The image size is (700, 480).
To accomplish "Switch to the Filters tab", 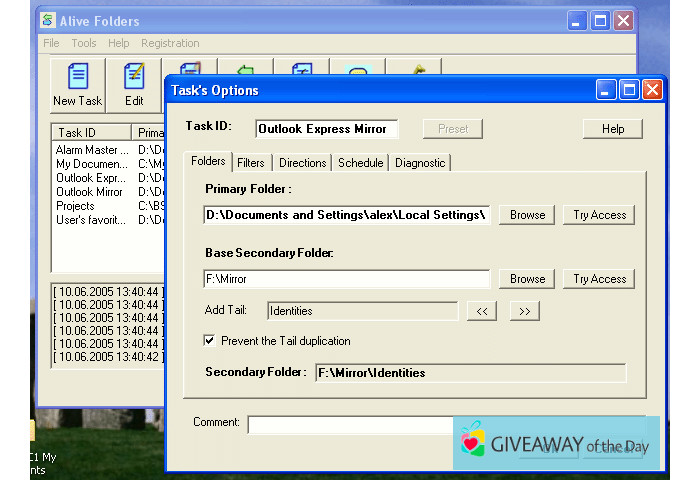I will click(251, 163).
